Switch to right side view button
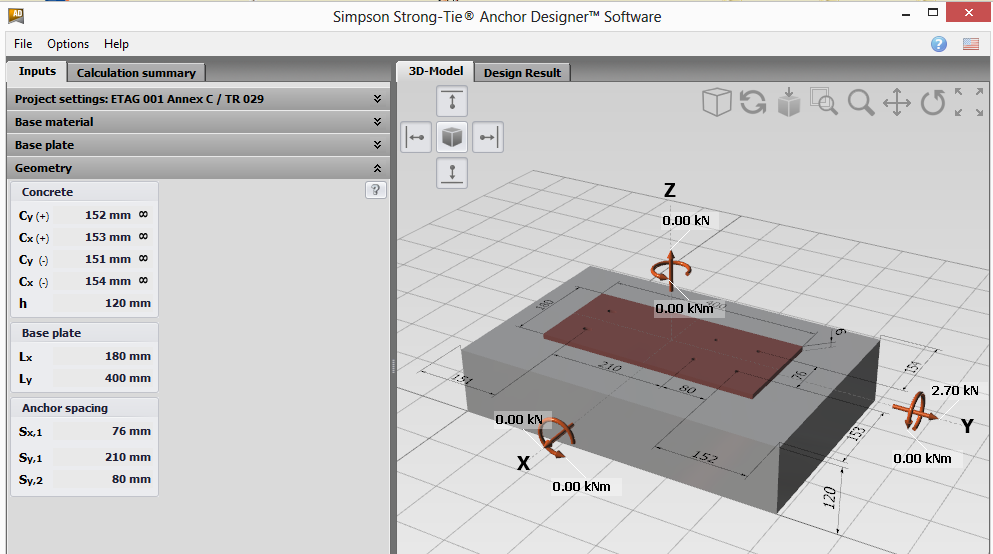993x554 pixels. tap(488, 137)
